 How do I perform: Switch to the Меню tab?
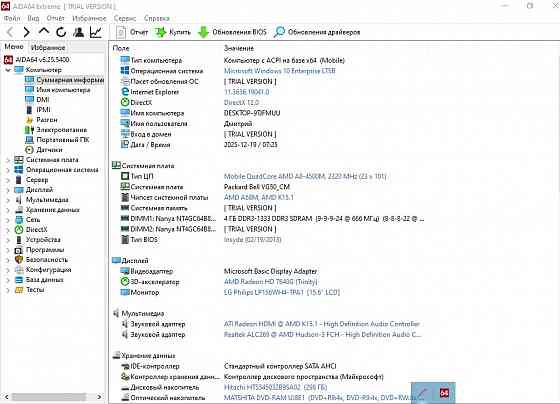14,47
